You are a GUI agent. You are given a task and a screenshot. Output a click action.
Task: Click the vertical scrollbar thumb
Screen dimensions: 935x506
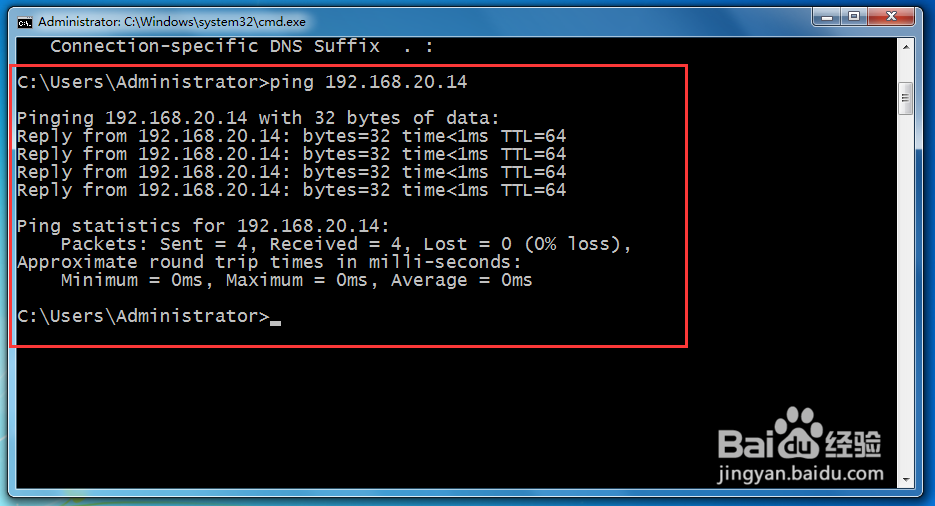coord(906,98)
